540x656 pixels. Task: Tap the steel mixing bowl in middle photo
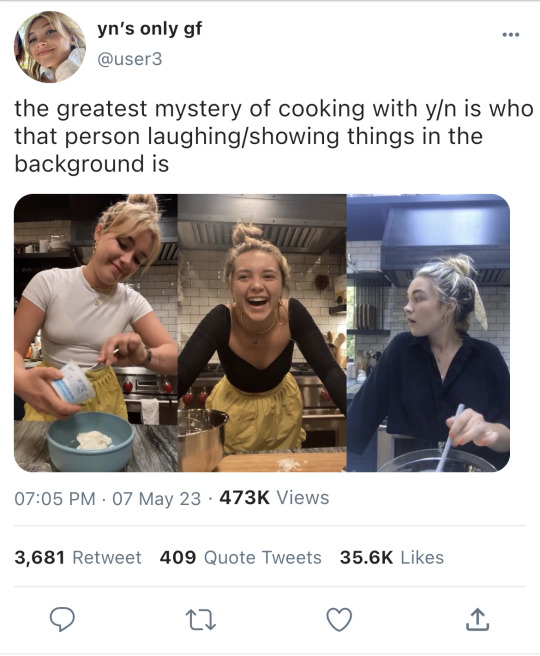pos(202,439)
